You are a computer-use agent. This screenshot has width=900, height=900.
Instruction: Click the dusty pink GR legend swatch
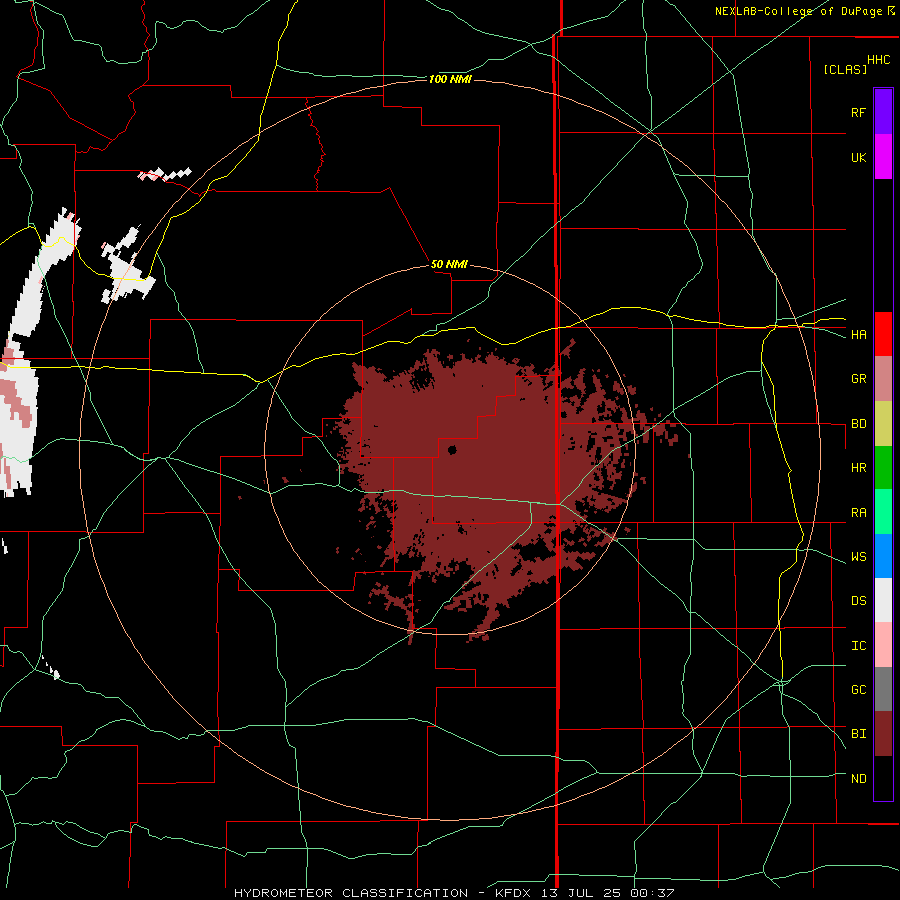[883, 378]
